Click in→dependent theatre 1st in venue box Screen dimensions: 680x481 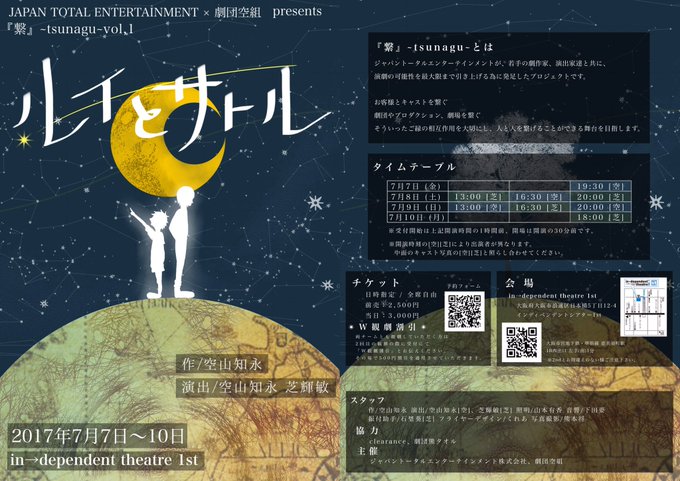pyautogui.click(x=553, y=296)
